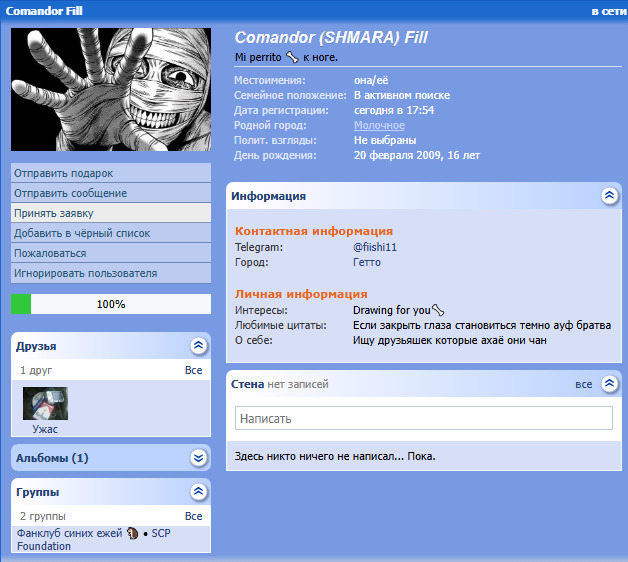628x562 pixels.
Task: Open SCP Foundation group link
Action: tap(94, 540)
